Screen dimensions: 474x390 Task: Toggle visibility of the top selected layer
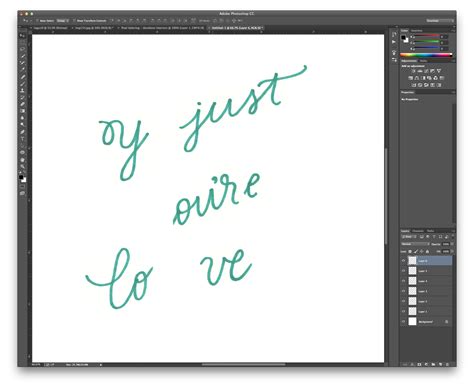tap(403, 261)
